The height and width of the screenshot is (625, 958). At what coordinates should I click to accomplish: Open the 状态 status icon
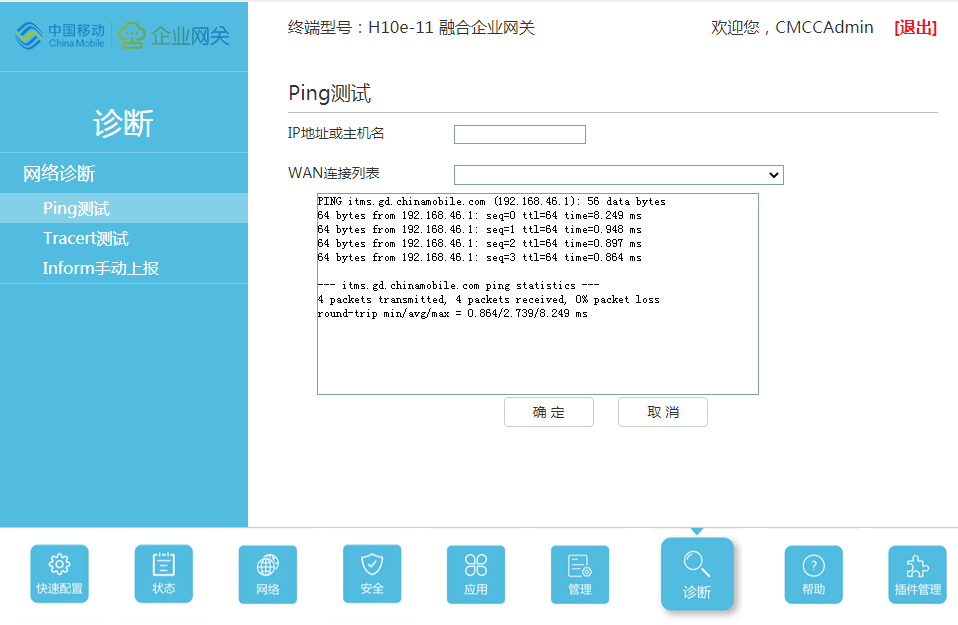[x=164, y=573]
